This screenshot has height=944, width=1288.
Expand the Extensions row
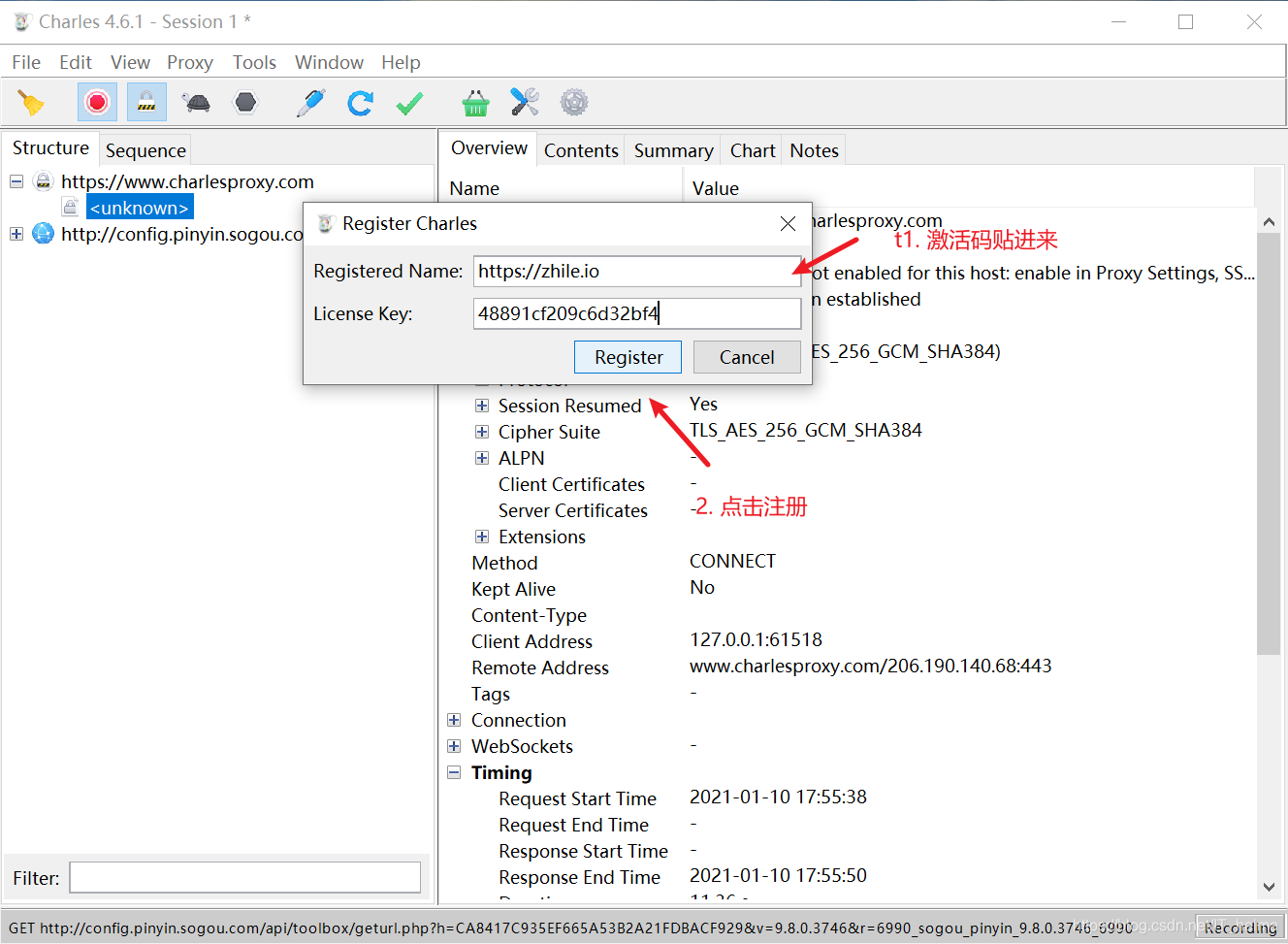(482, 537)
